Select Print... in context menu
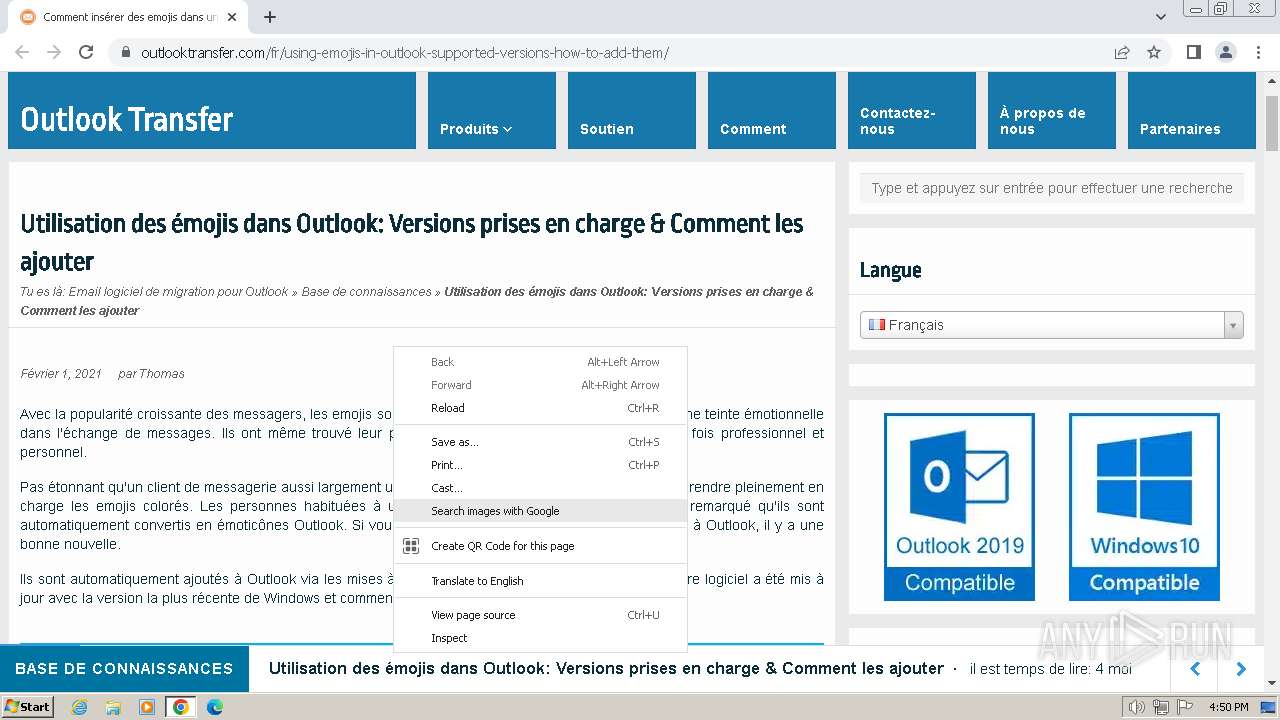 [x=540, y=465]
